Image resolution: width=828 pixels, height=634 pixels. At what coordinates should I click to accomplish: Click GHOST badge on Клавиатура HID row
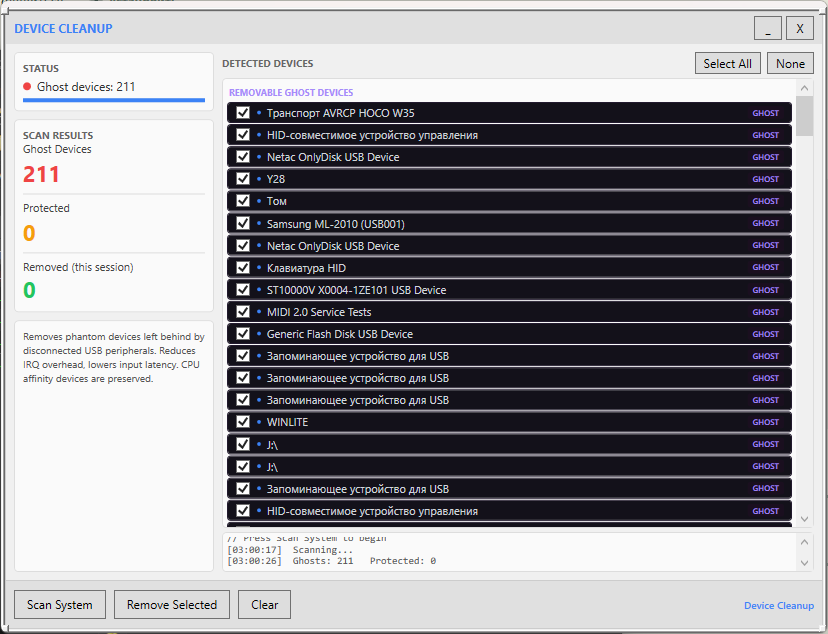[765, 268]
